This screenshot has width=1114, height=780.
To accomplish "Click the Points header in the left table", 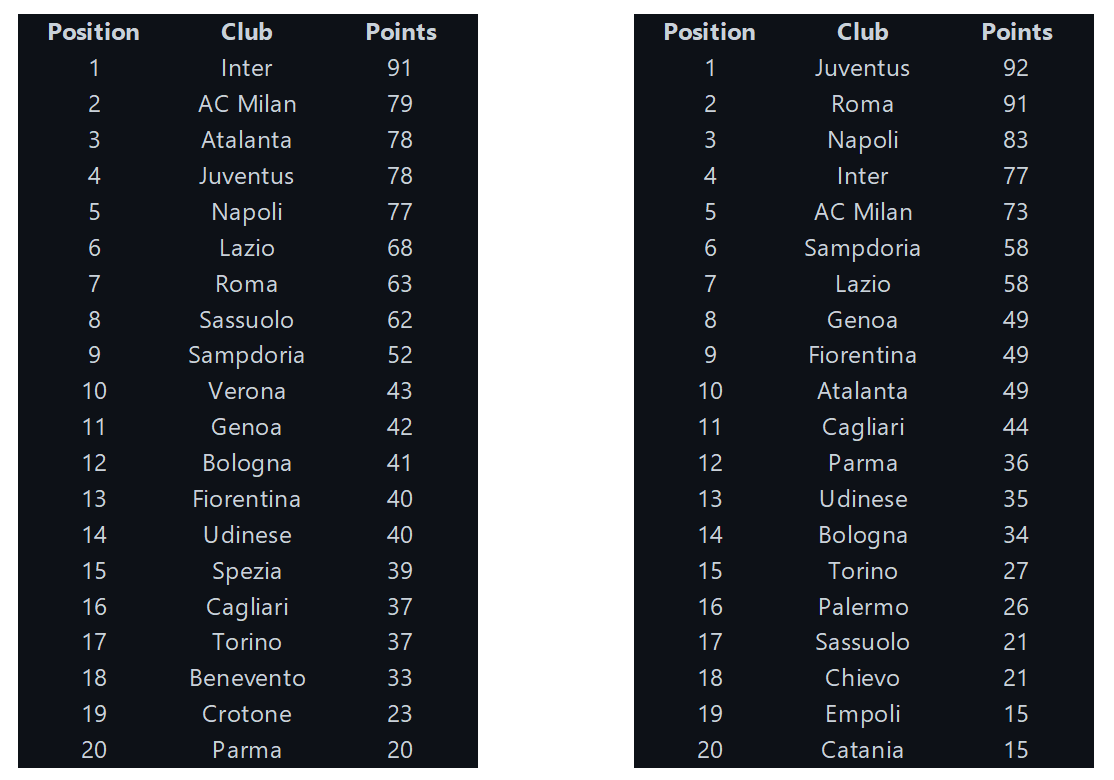I will click(x=401, y=32).
